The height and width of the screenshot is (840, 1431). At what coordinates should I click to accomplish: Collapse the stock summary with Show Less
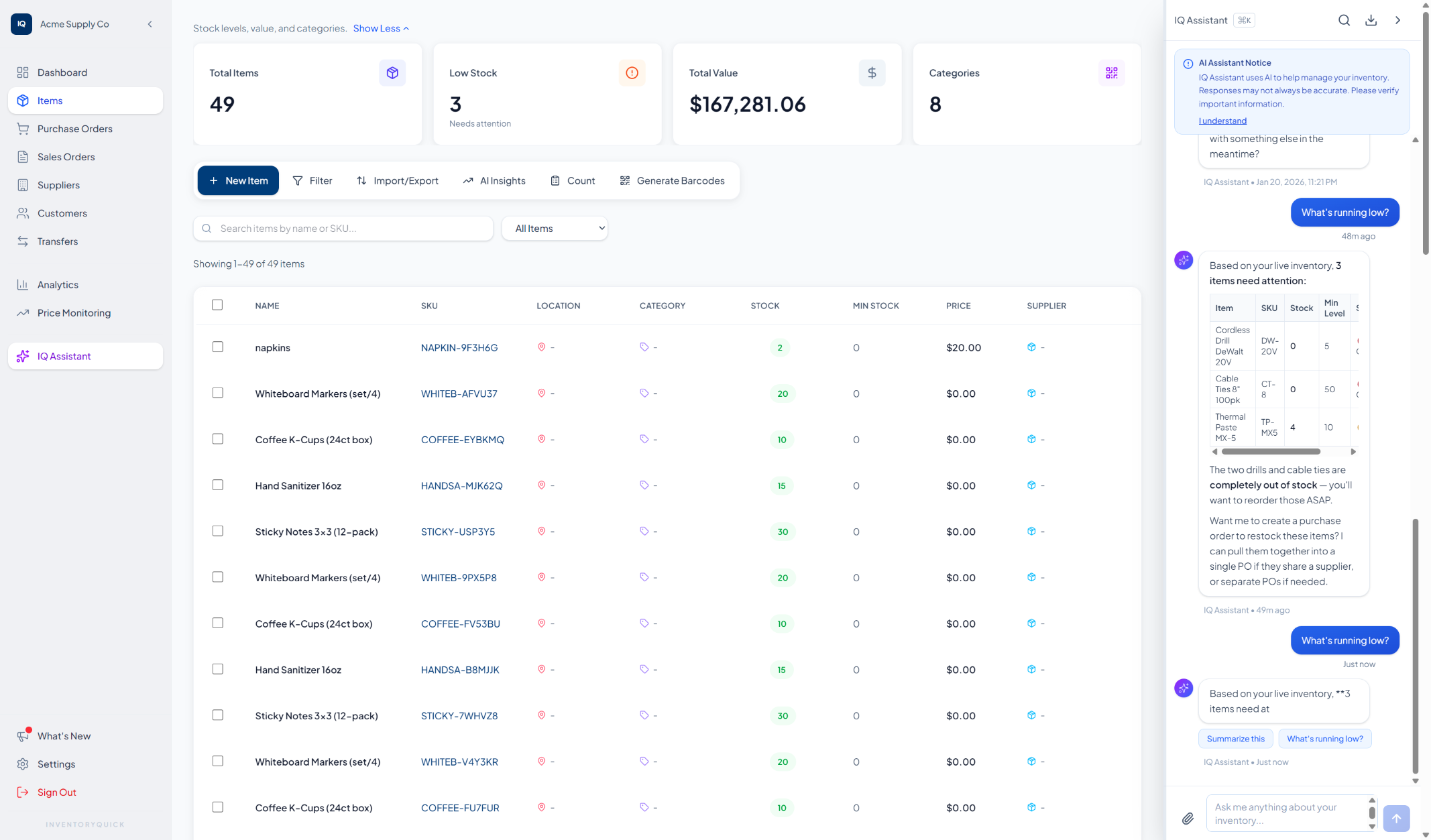tap(379, 28)
